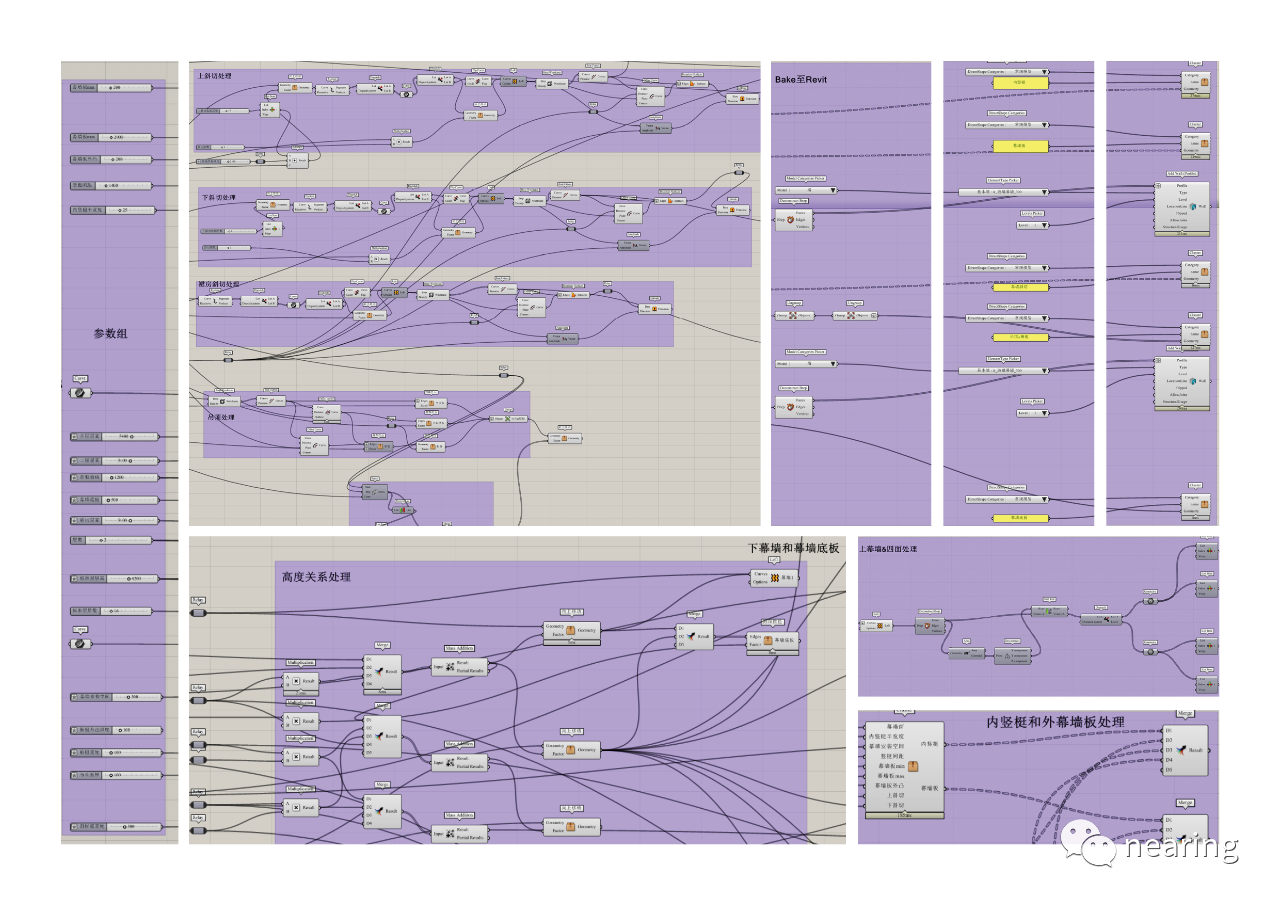
Task: Select dark grid-icon component in 下斜切处理 group
Action: coord(491,199)
